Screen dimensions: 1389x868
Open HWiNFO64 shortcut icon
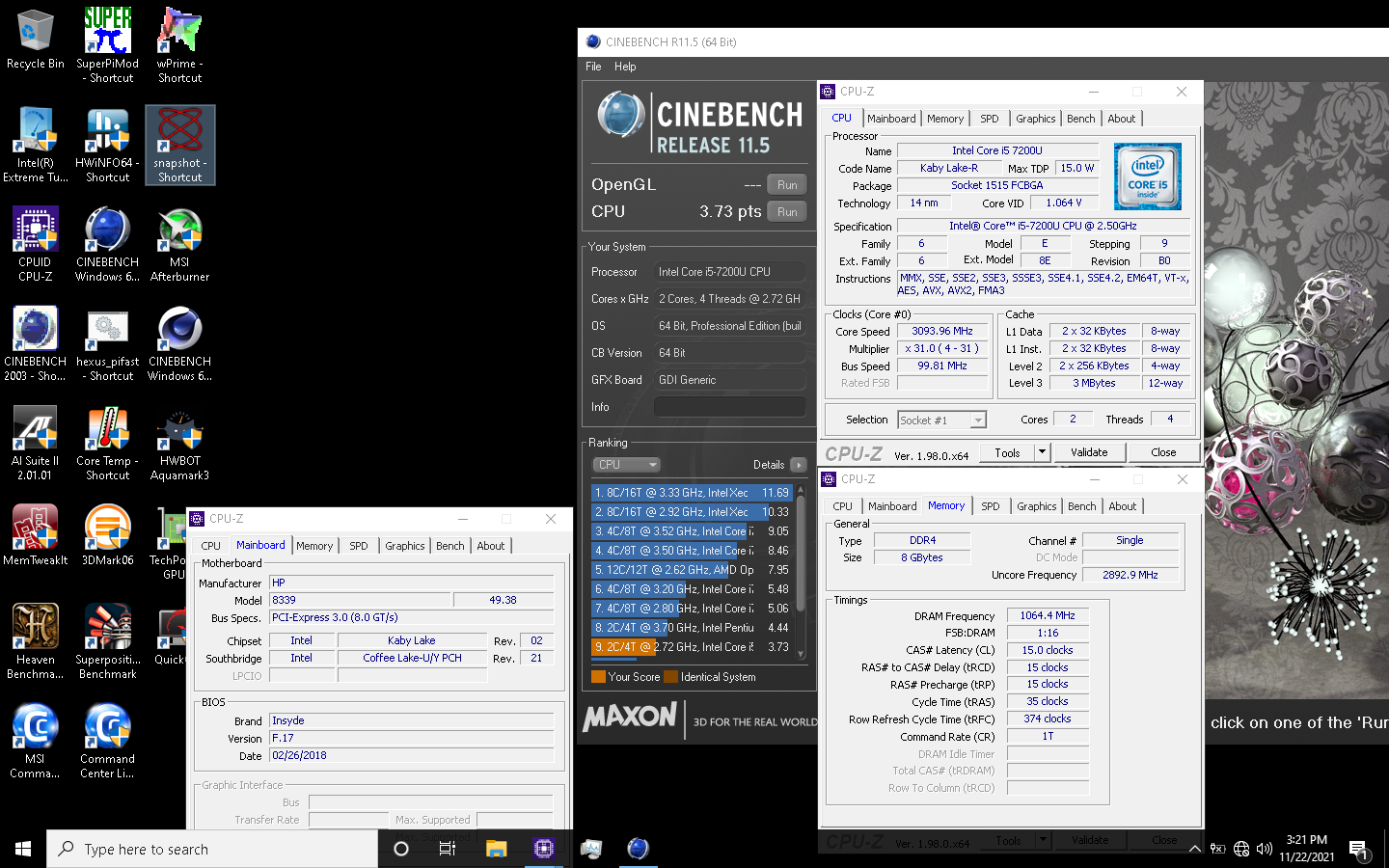[x=107, y=145]
